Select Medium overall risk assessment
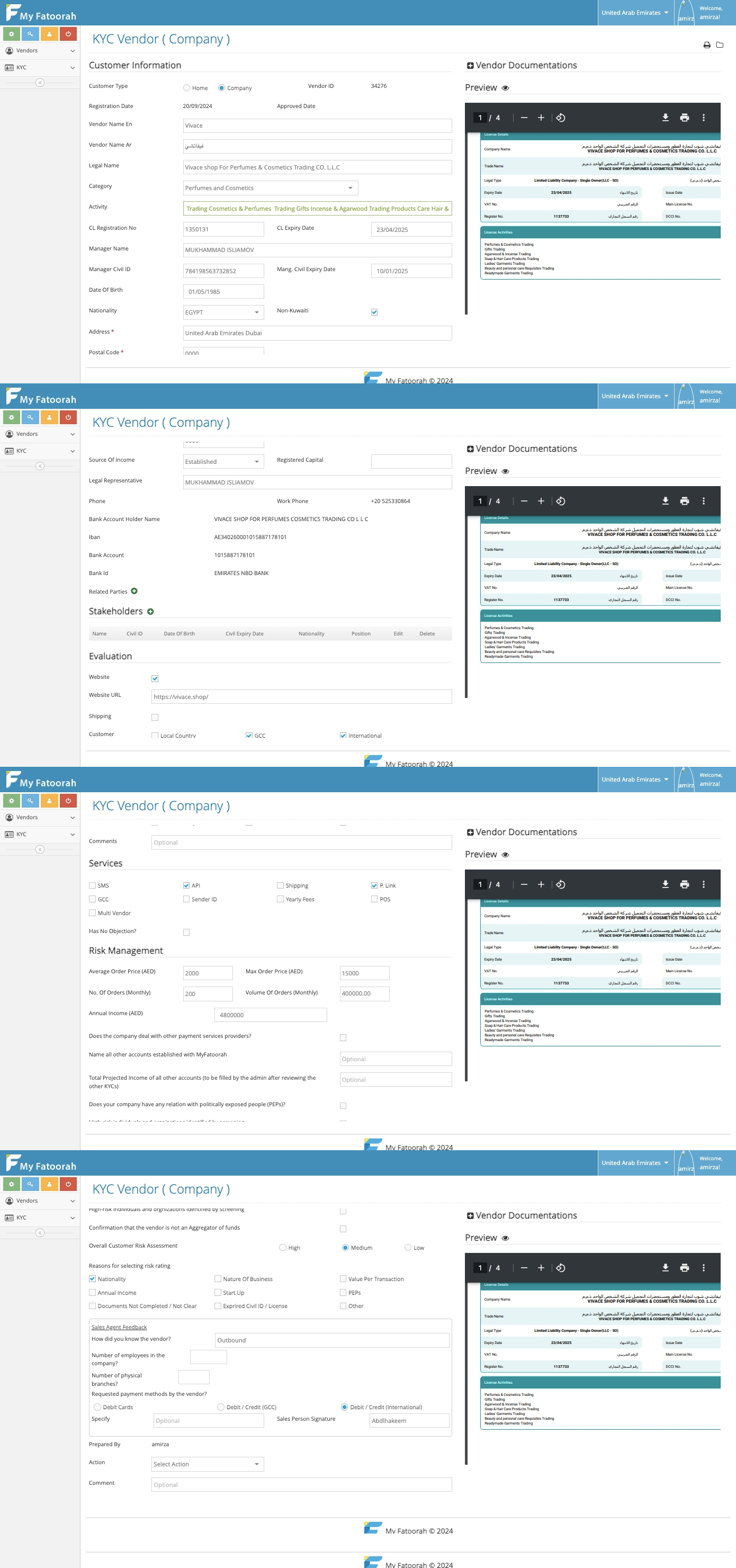Viewport: 736px width, 1568px height. [345, 1247]
